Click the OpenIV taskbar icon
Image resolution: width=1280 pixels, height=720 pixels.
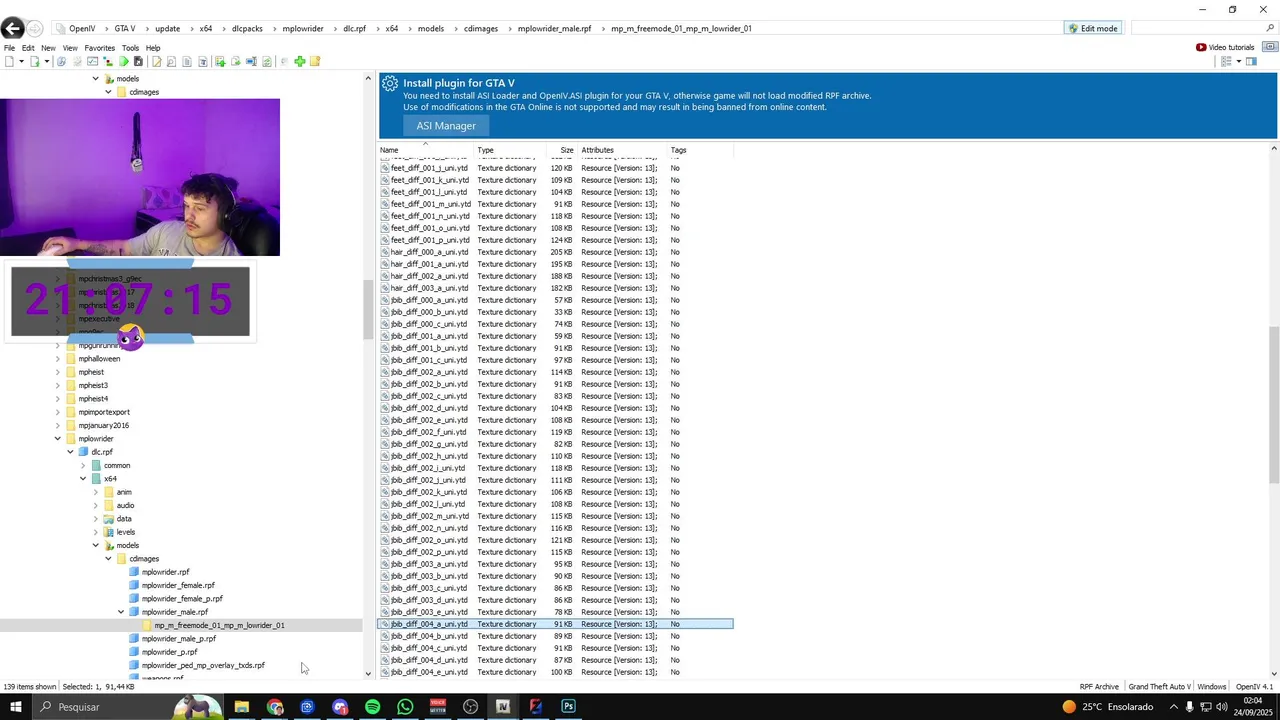pos(503,707)
